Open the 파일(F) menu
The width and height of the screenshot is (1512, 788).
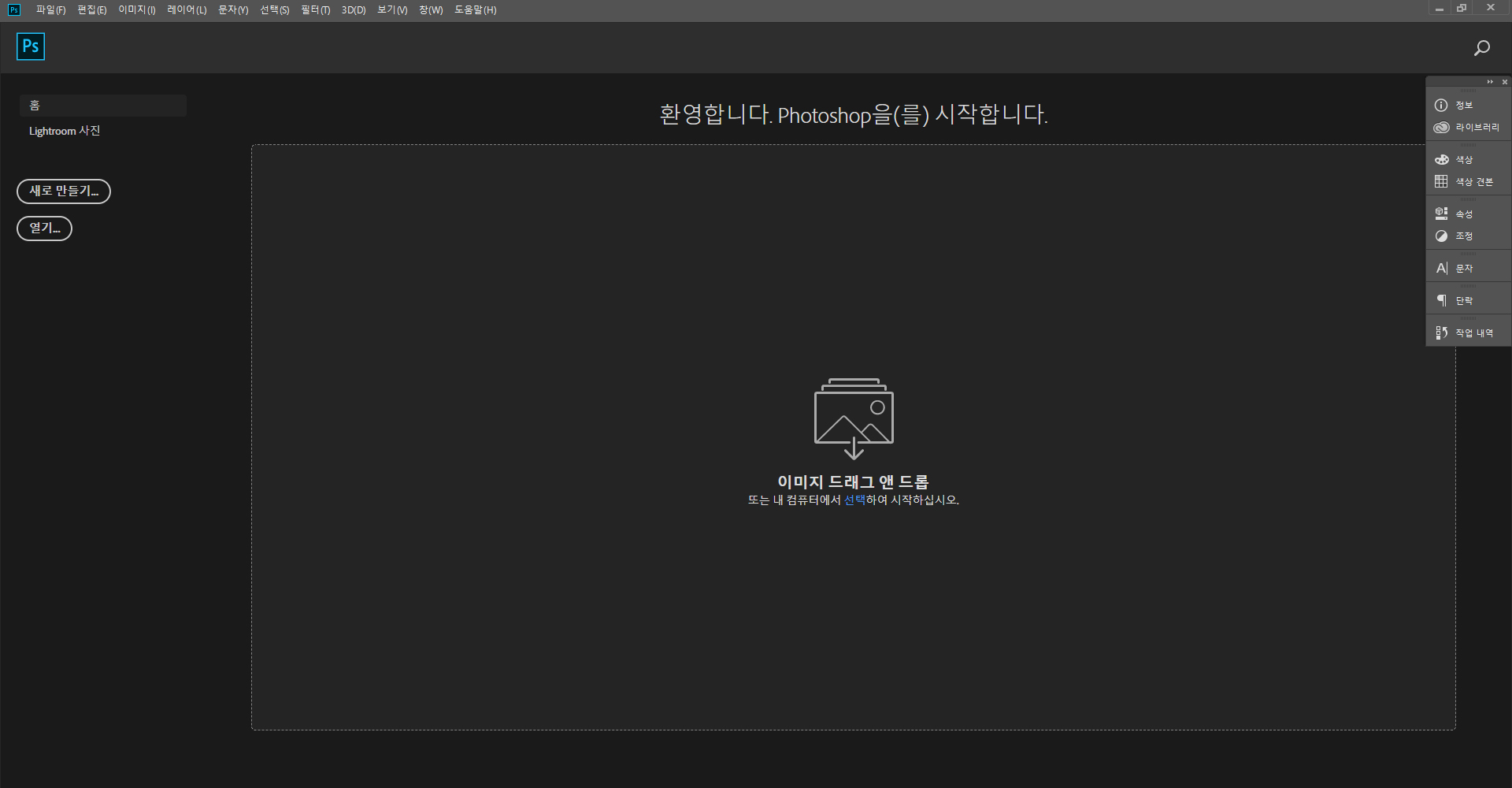point(50,10)
